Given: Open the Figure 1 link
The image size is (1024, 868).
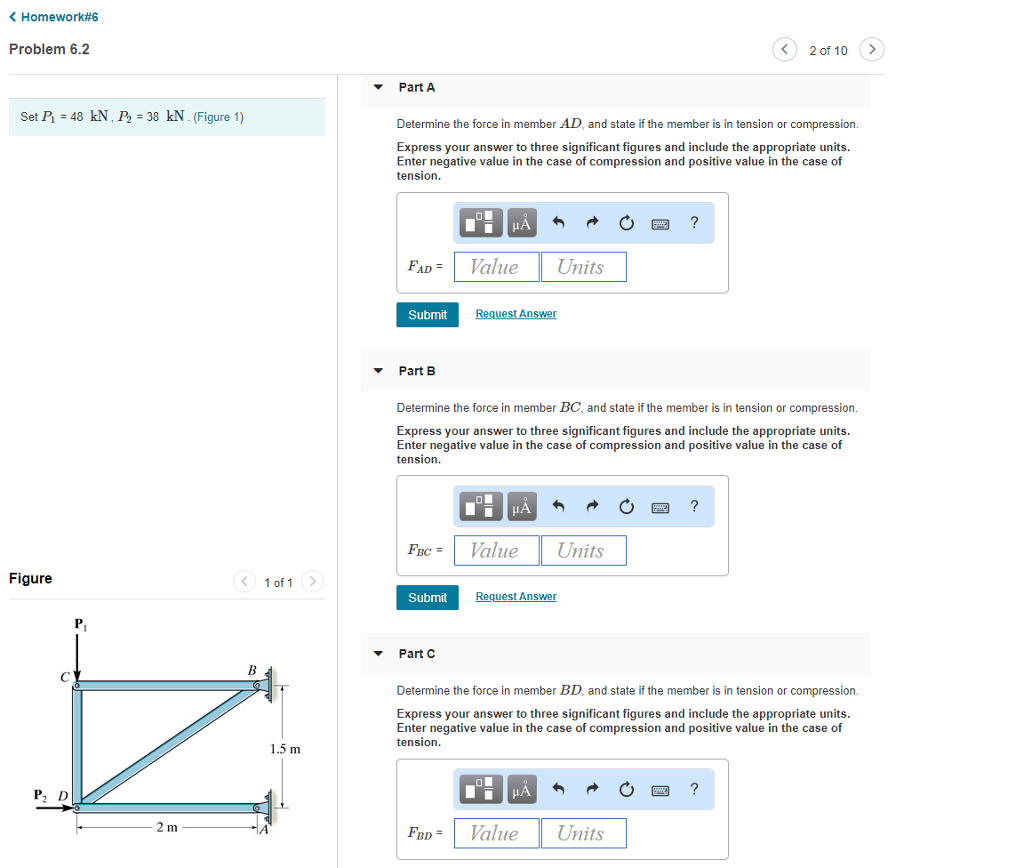Looking at the screenshot, I should pos(218,117).
